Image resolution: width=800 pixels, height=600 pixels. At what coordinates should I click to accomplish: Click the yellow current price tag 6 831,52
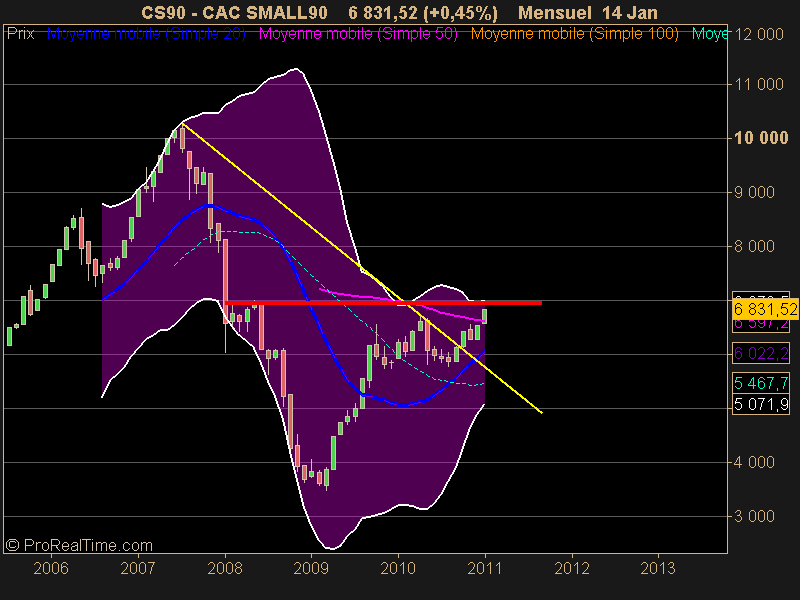[765, 309]
